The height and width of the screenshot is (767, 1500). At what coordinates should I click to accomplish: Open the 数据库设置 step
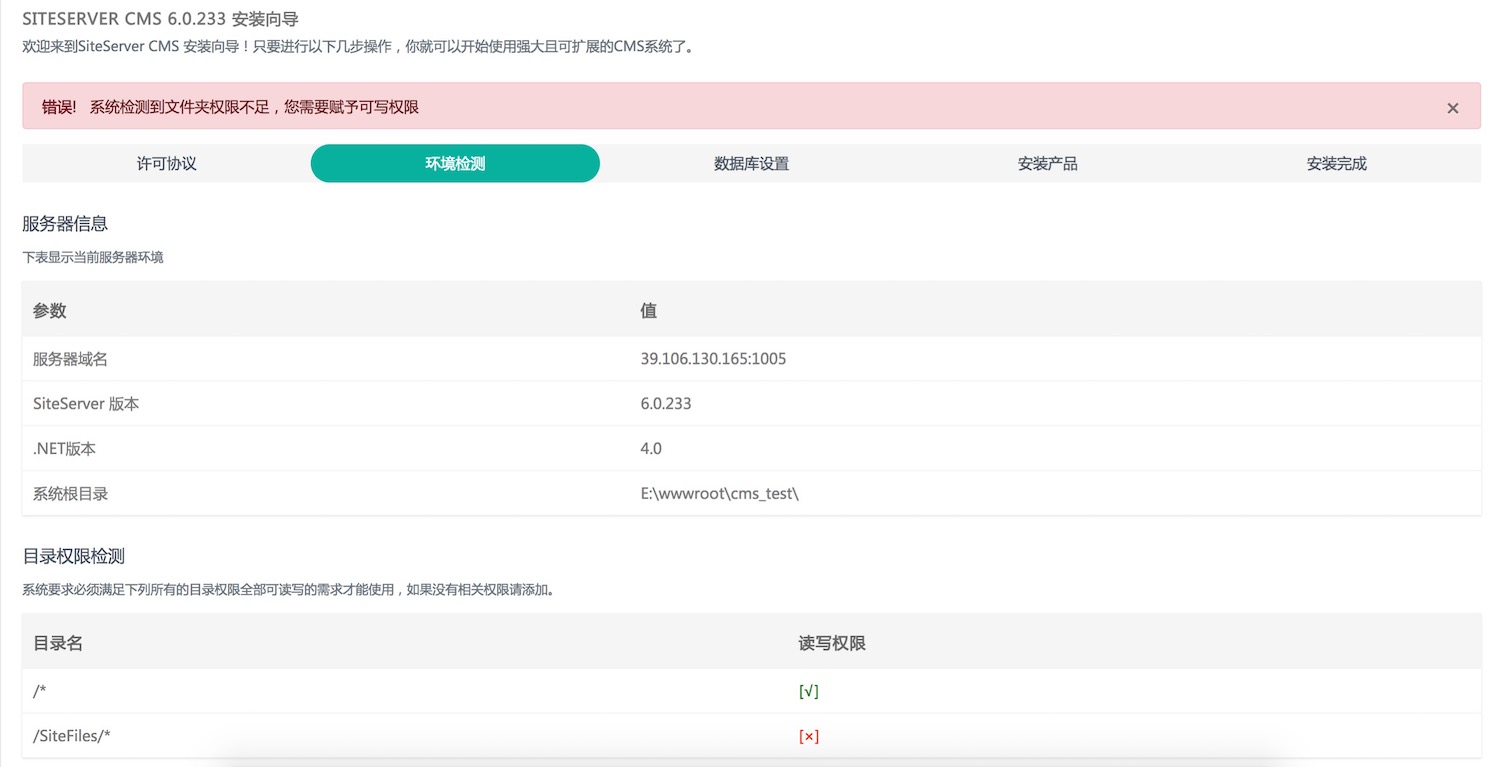click(x=751, y=164)
